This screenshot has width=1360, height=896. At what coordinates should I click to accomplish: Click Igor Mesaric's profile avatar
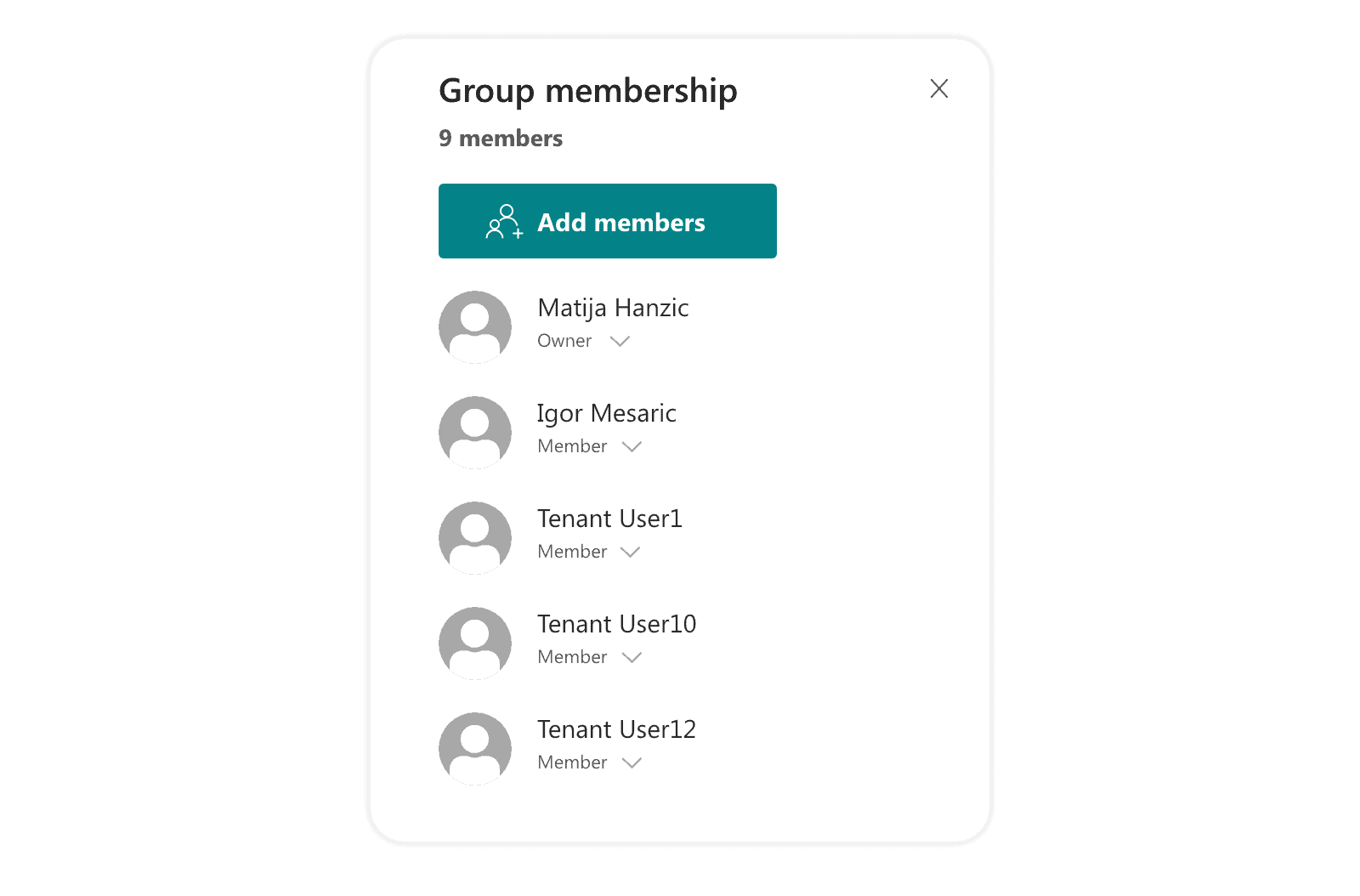point(474,432)
